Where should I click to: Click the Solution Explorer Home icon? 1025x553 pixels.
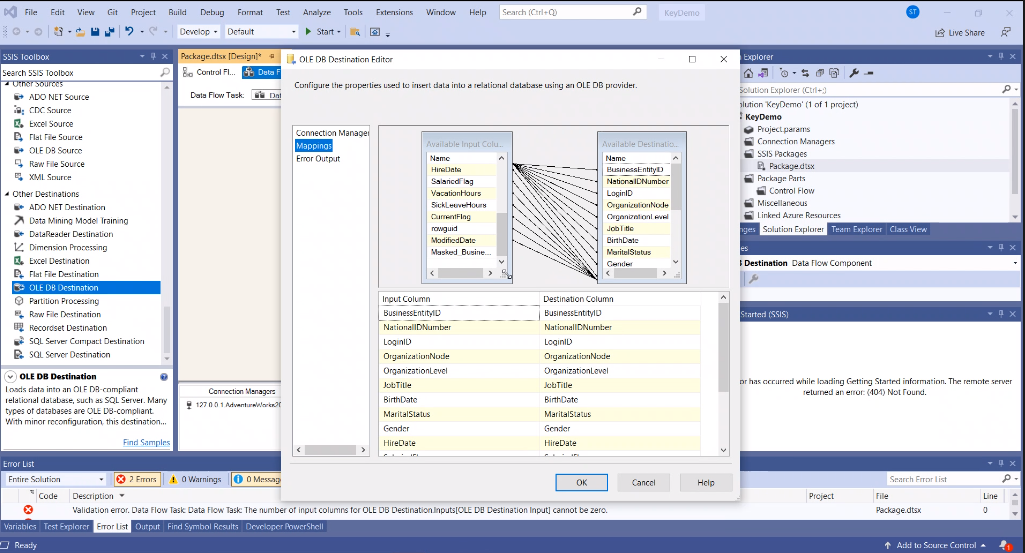click(748, 73)
